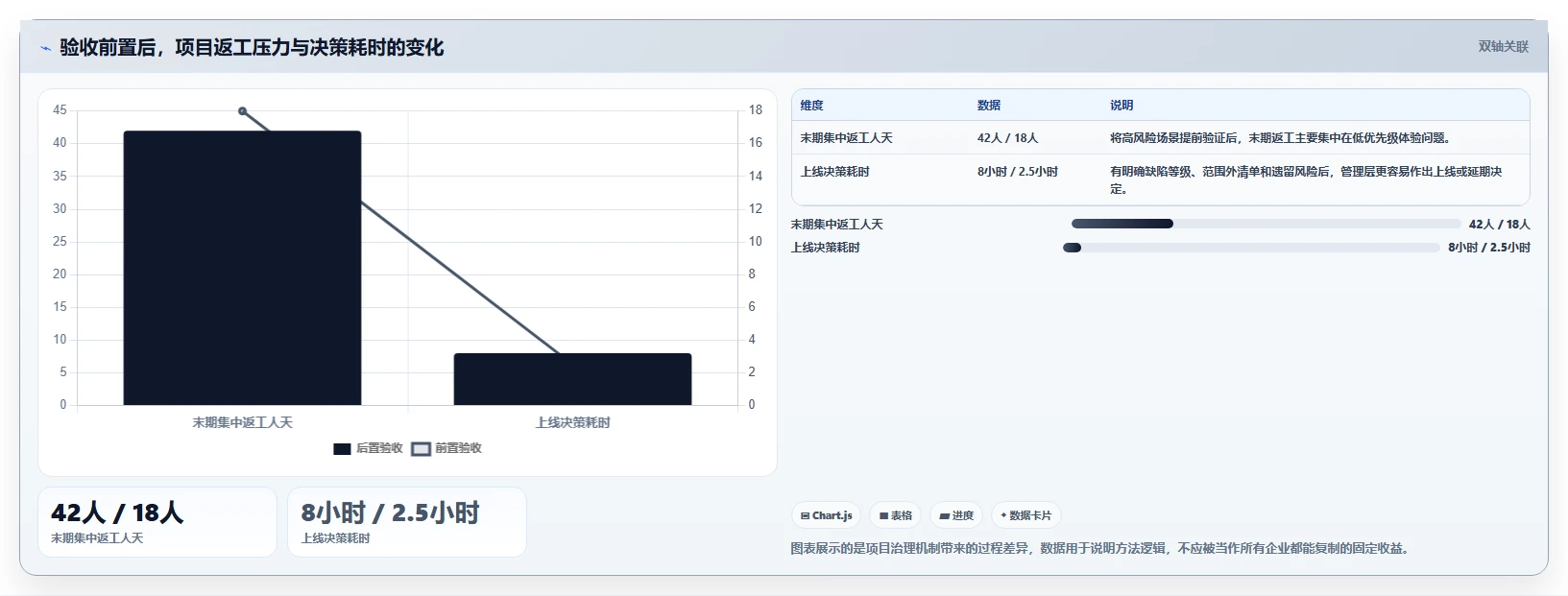The image size is (1568, 596).
Task: Click left axis tick label 45
Action: 60,110
